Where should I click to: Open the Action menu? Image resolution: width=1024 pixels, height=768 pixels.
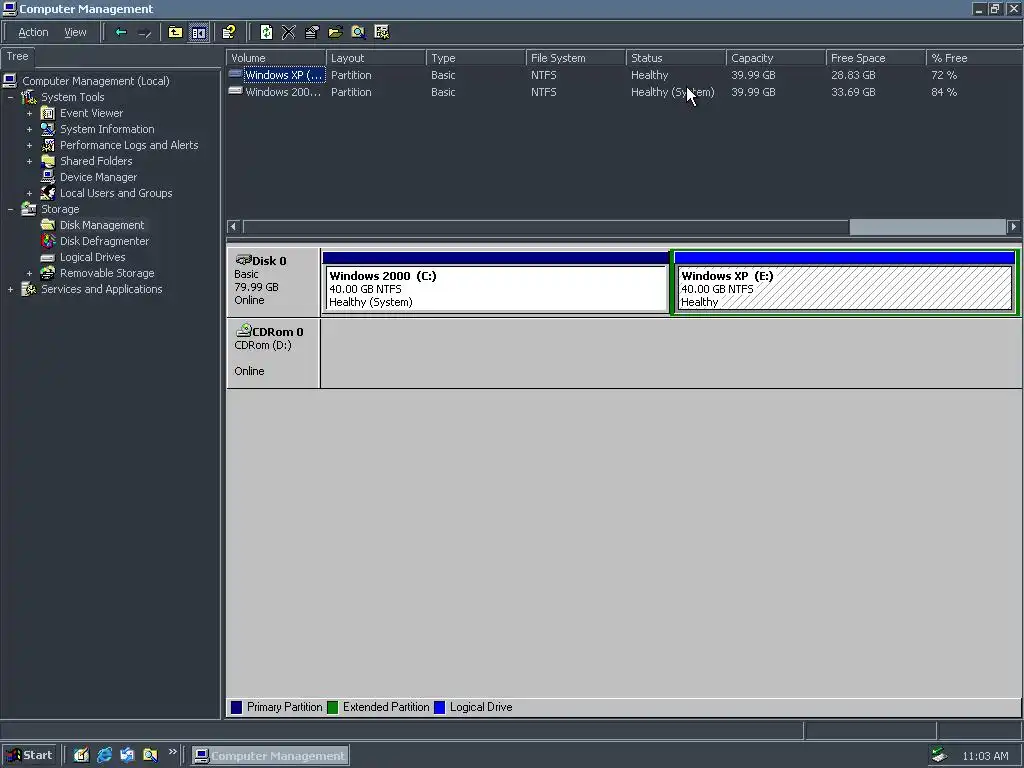(x=33, y=32)
